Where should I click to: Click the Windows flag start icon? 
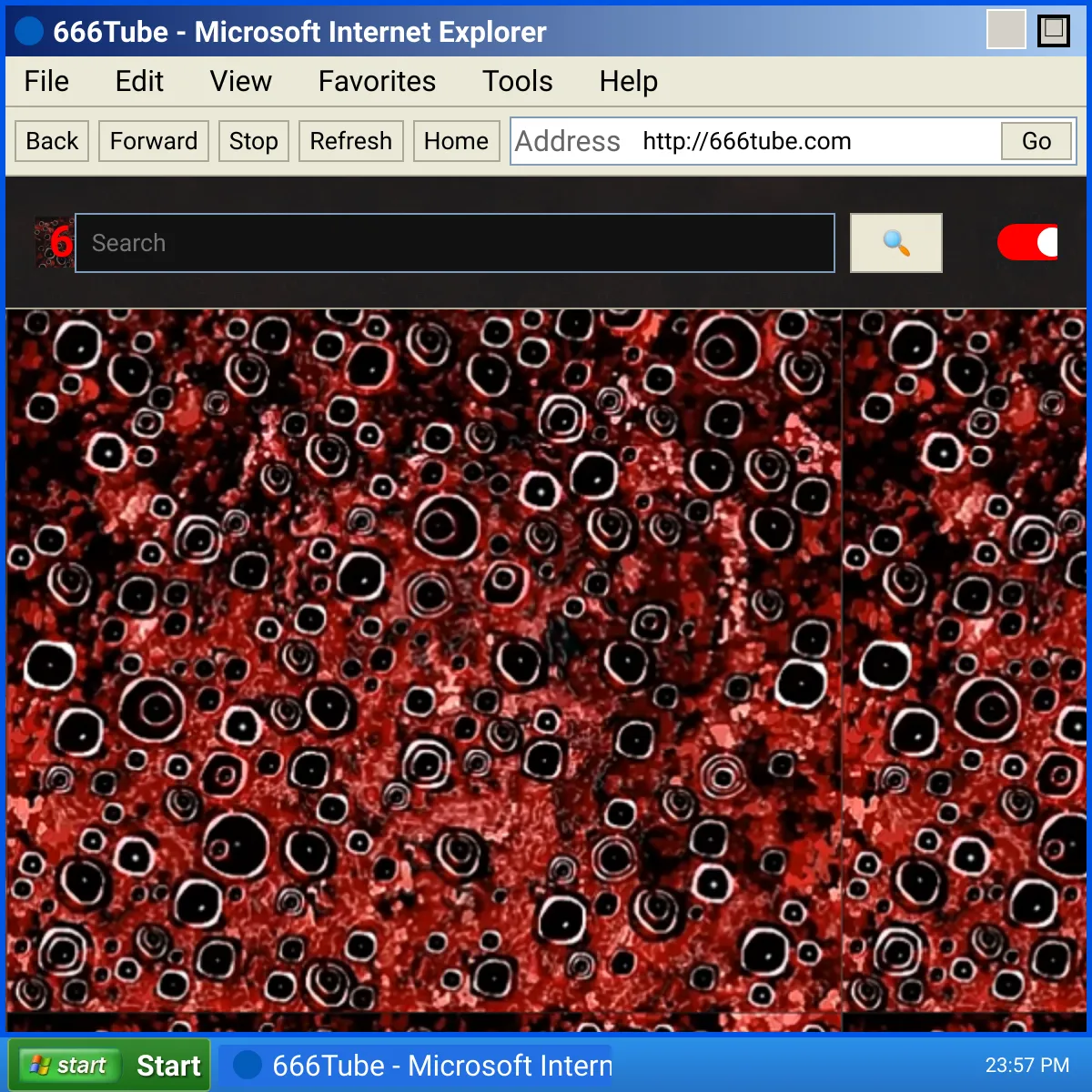tap(39, 1065)
